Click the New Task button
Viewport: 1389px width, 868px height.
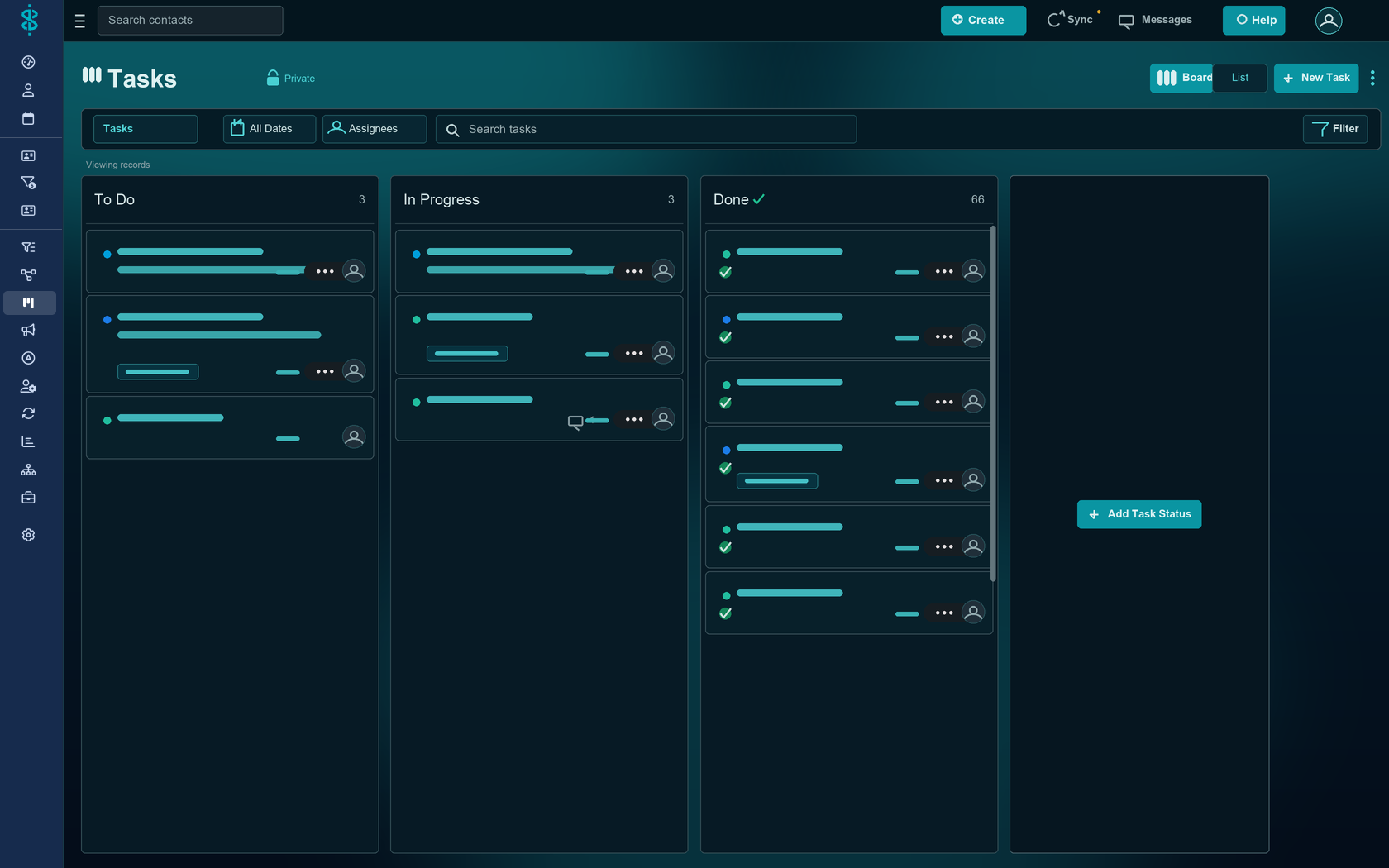point(1316,78)
